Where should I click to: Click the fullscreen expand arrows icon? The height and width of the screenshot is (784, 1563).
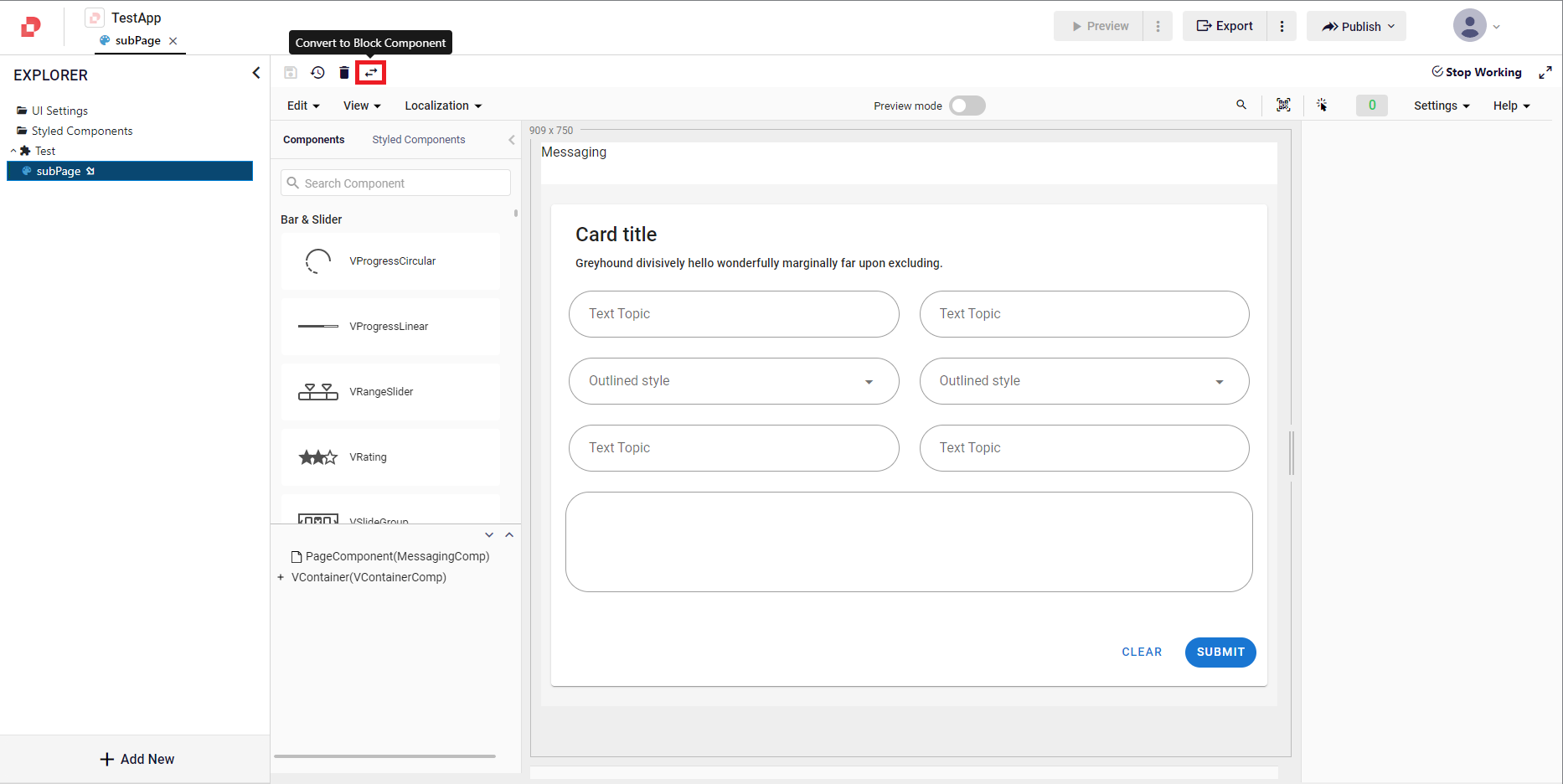[1545, 73]
